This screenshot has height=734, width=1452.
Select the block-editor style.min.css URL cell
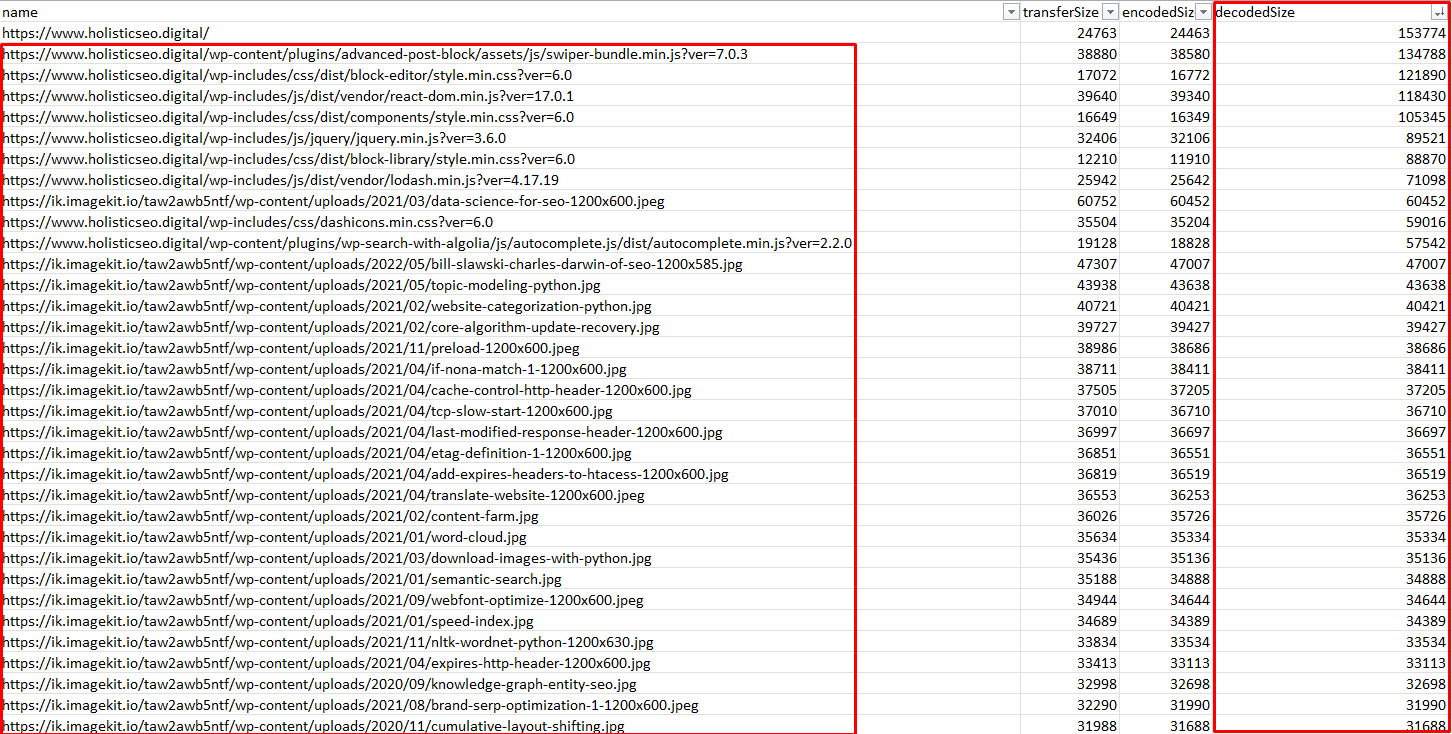tap(510, 75)
